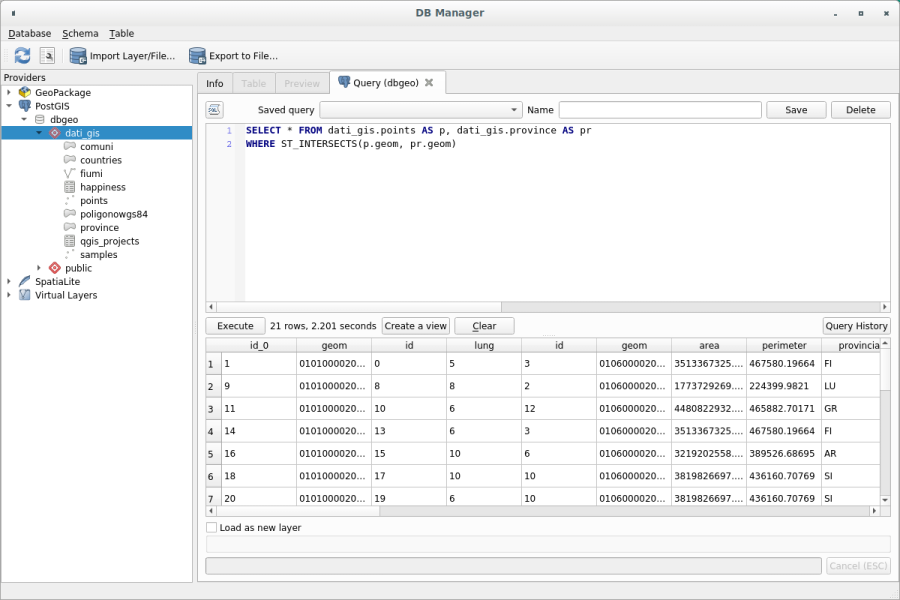Click the Import Layer/File database icon
900x600 pixels.
point(78,55)
